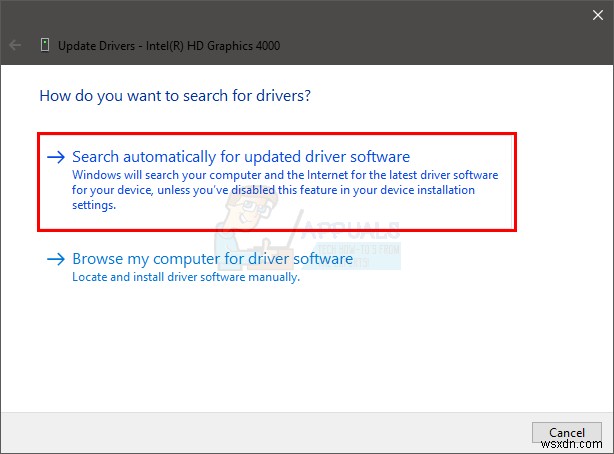The width and height of the screenshot is (614, 454).
Task: Close the Update Drivers dialog
Action: tap(598, 15)
